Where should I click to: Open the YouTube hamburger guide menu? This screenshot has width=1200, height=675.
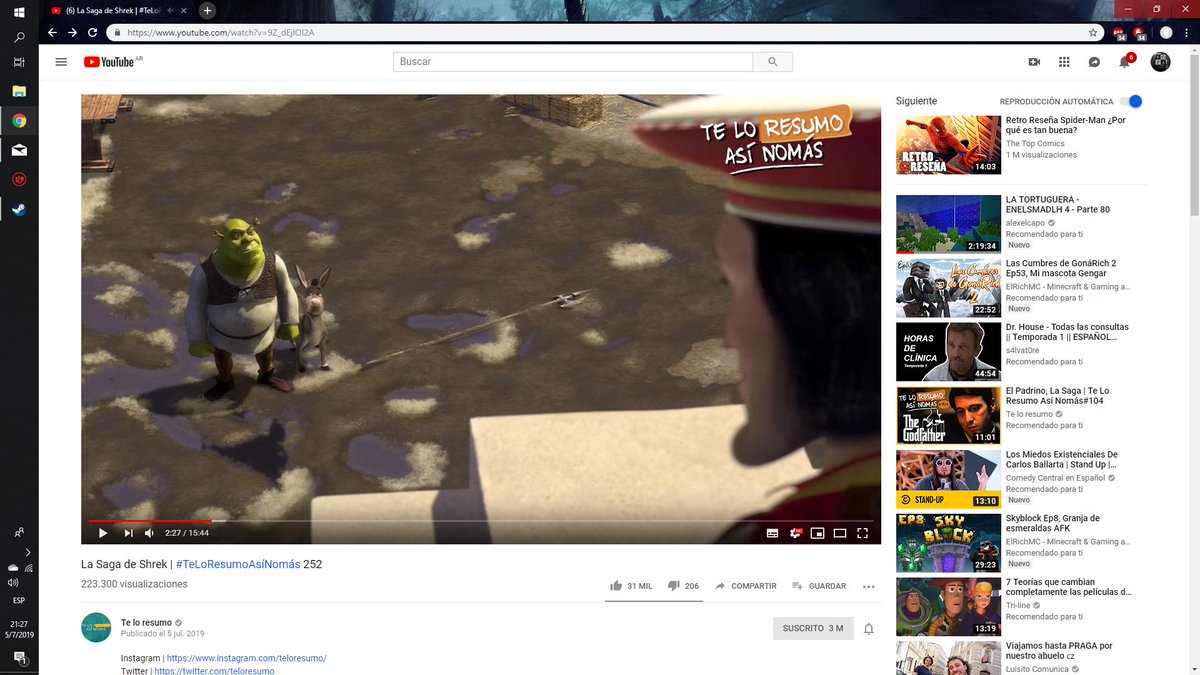[61, 62]
